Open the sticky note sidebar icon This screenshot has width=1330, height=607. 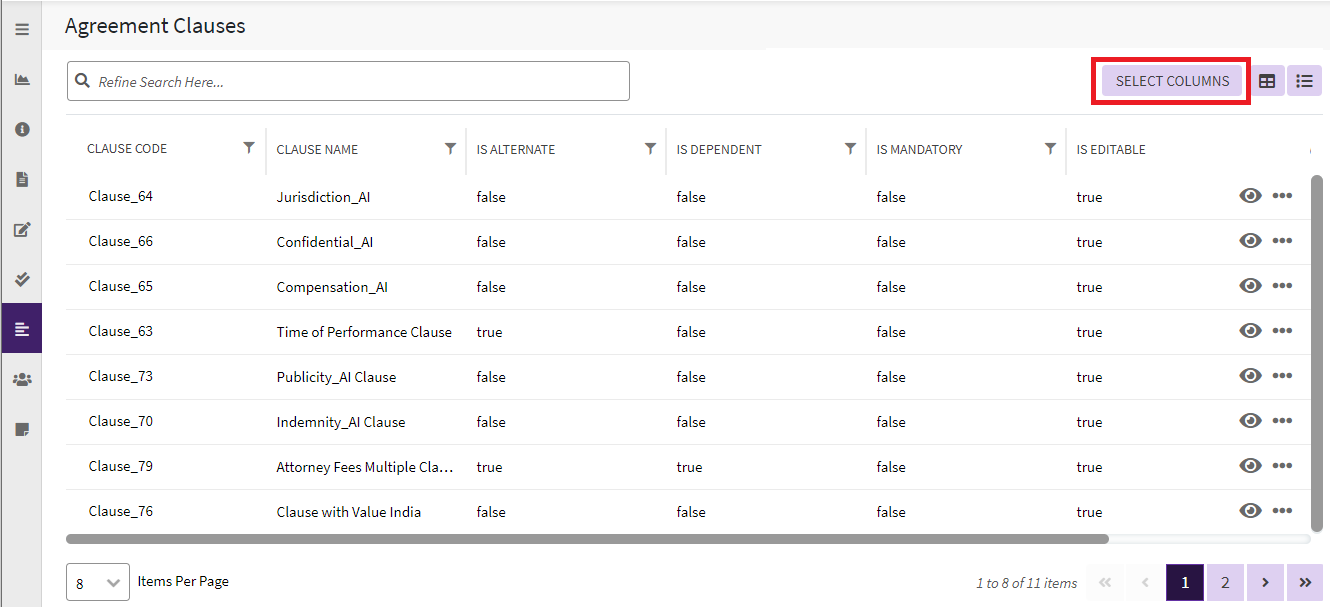[x=21, y=429]
